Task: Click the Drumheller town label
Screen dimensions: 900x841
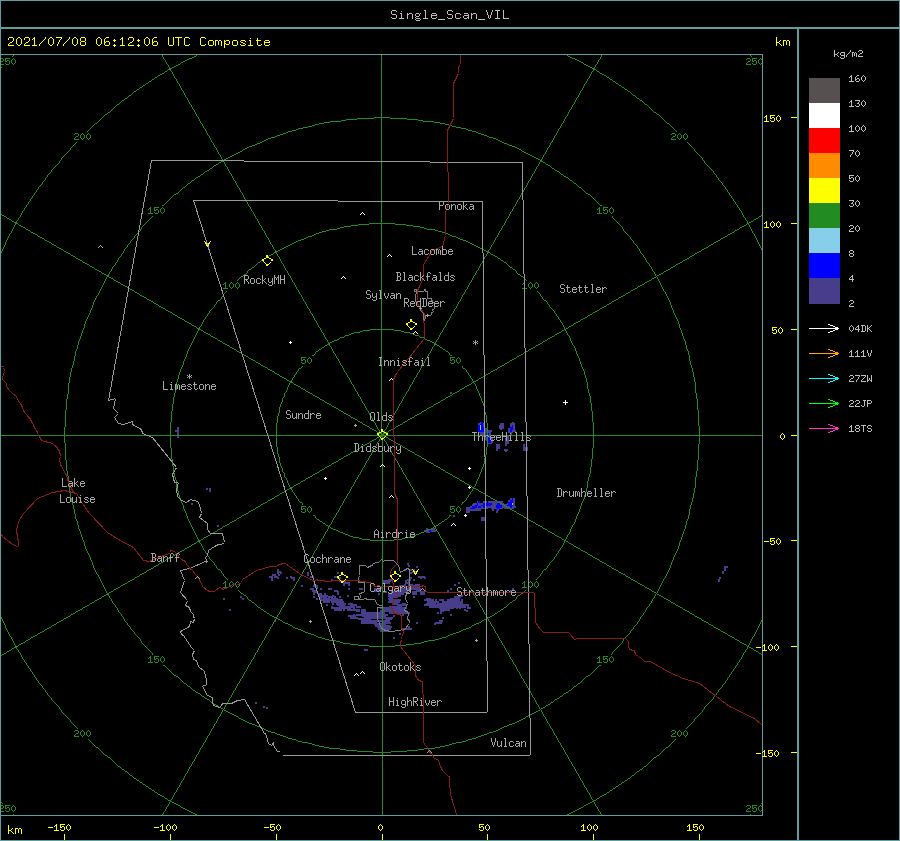Action: pos(586,493)
